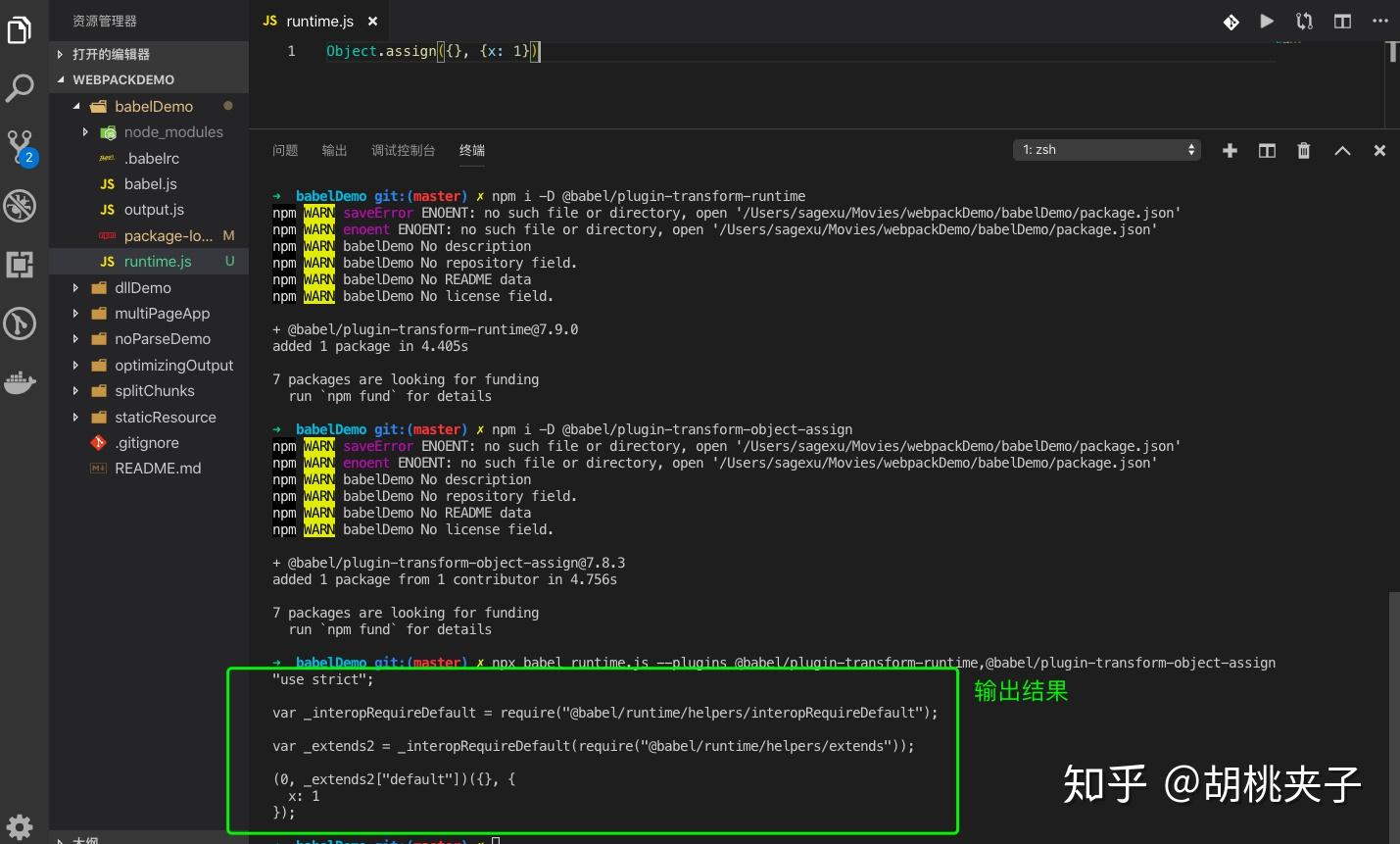Split the editor using the split-editor icon

(1341, 21)
